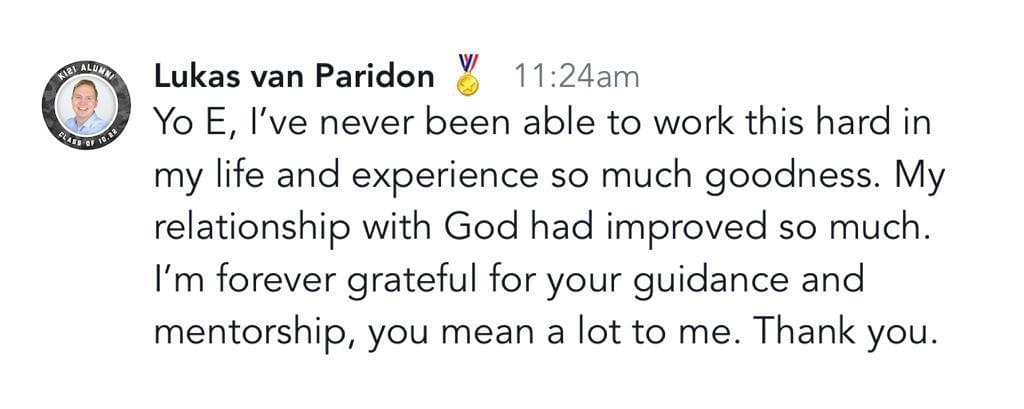Click the word relationship in the message
This screenshot has width=1024, height=409.
251,230
